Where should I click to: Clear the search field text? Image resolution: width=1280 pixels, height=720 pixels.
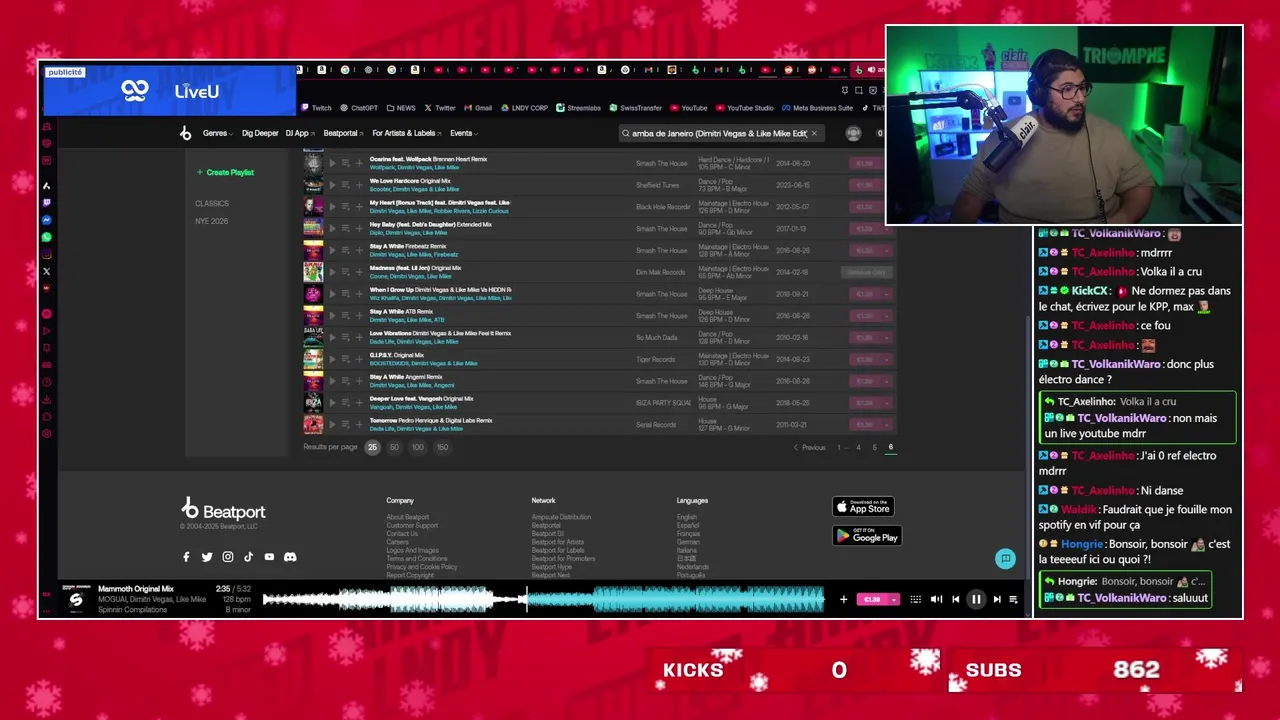(x=814, y=133)
